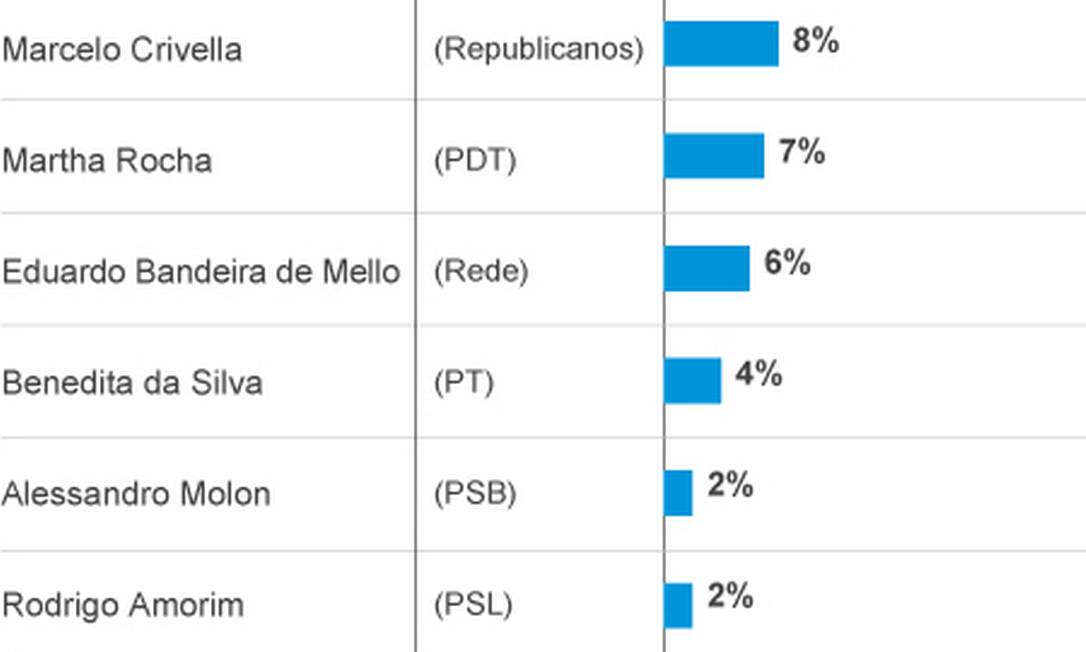Click Benedita da Silva's blue bar
Viewport: 1086px width, 652px height.
pyautogui.click(x=692, y=380)
